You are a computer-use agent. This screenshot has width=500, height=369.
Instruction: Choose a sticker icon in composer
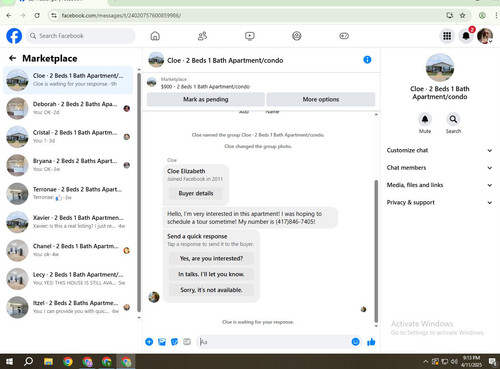[x=174, y=342]
